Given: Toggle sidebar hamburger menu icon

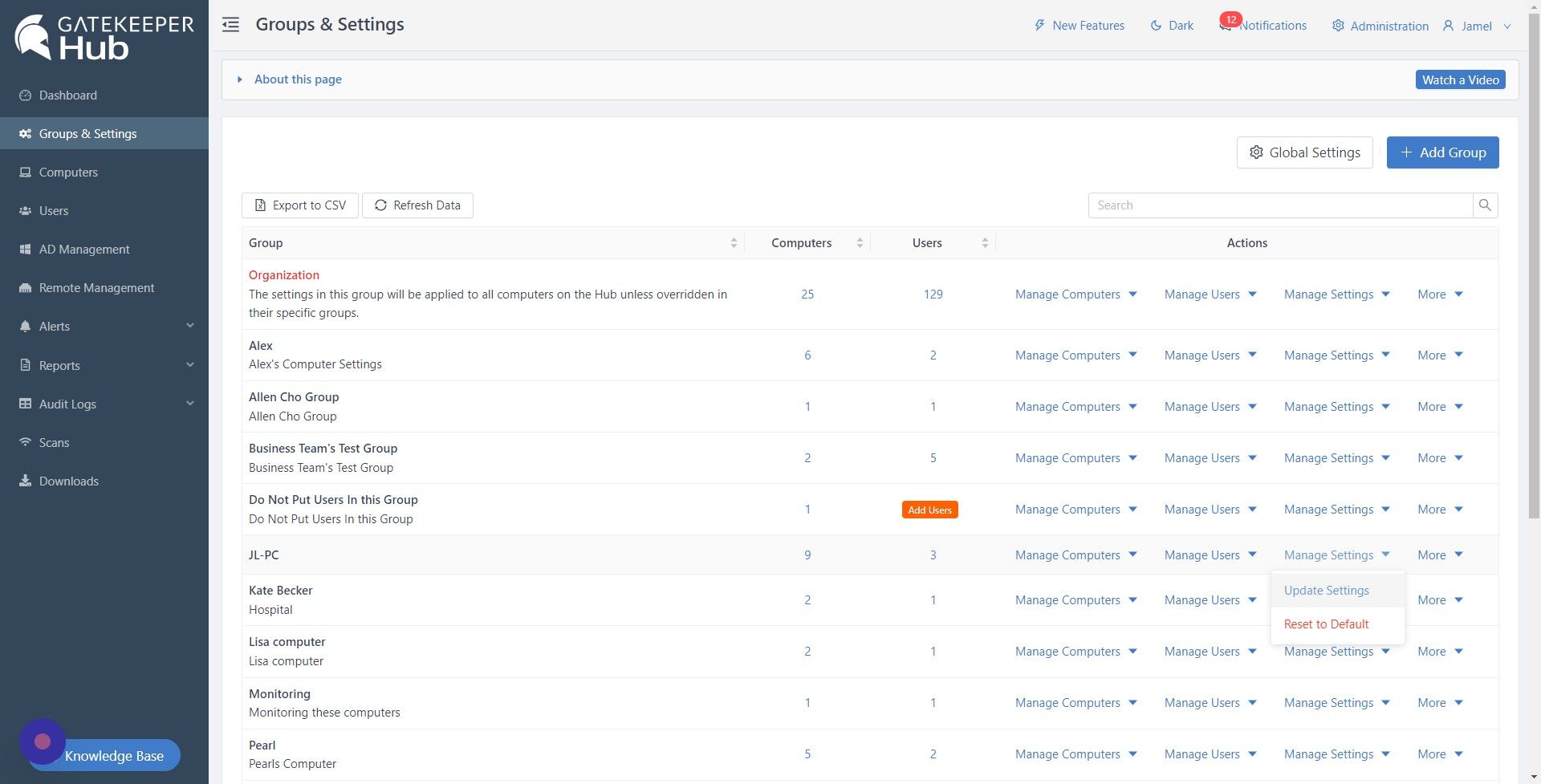Looking at the screenshot, I should tap(230, 25).
